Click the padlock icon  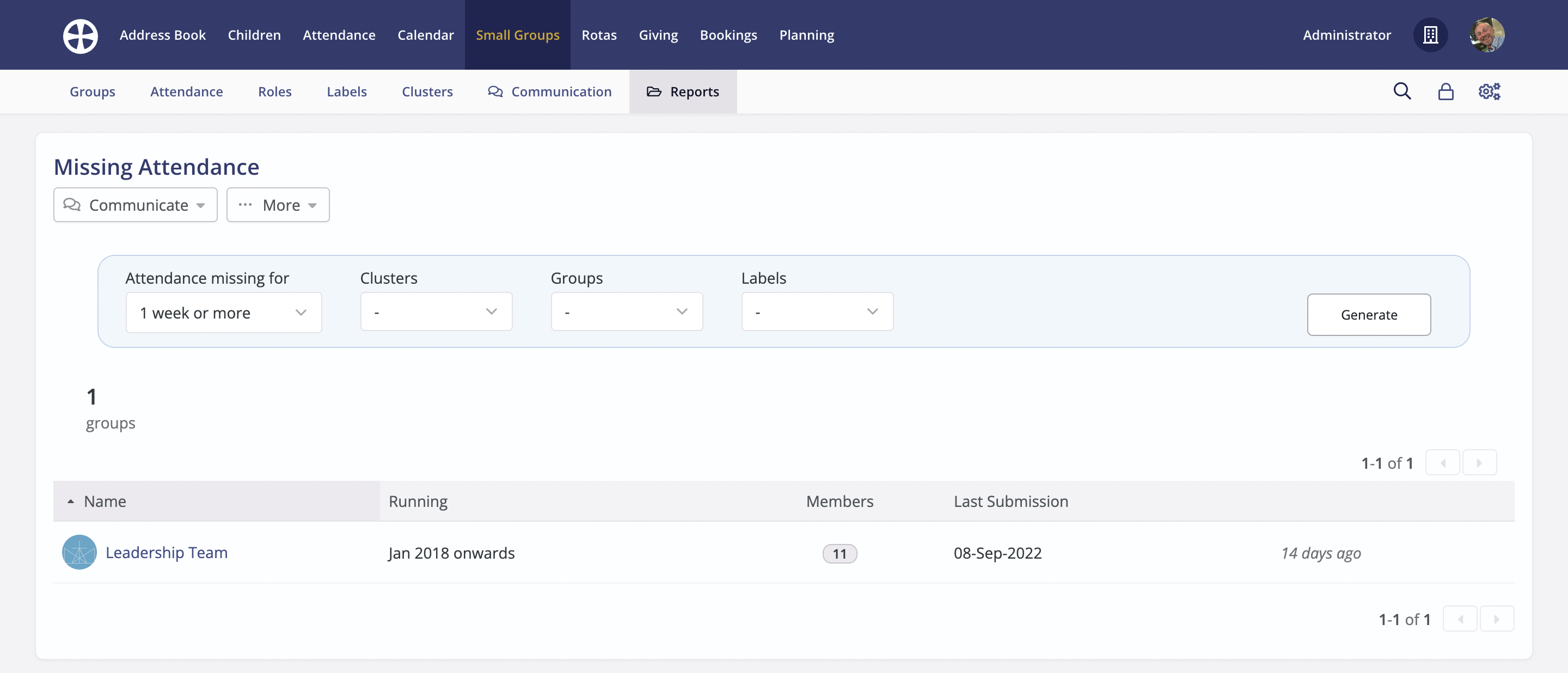[1445, 91]
